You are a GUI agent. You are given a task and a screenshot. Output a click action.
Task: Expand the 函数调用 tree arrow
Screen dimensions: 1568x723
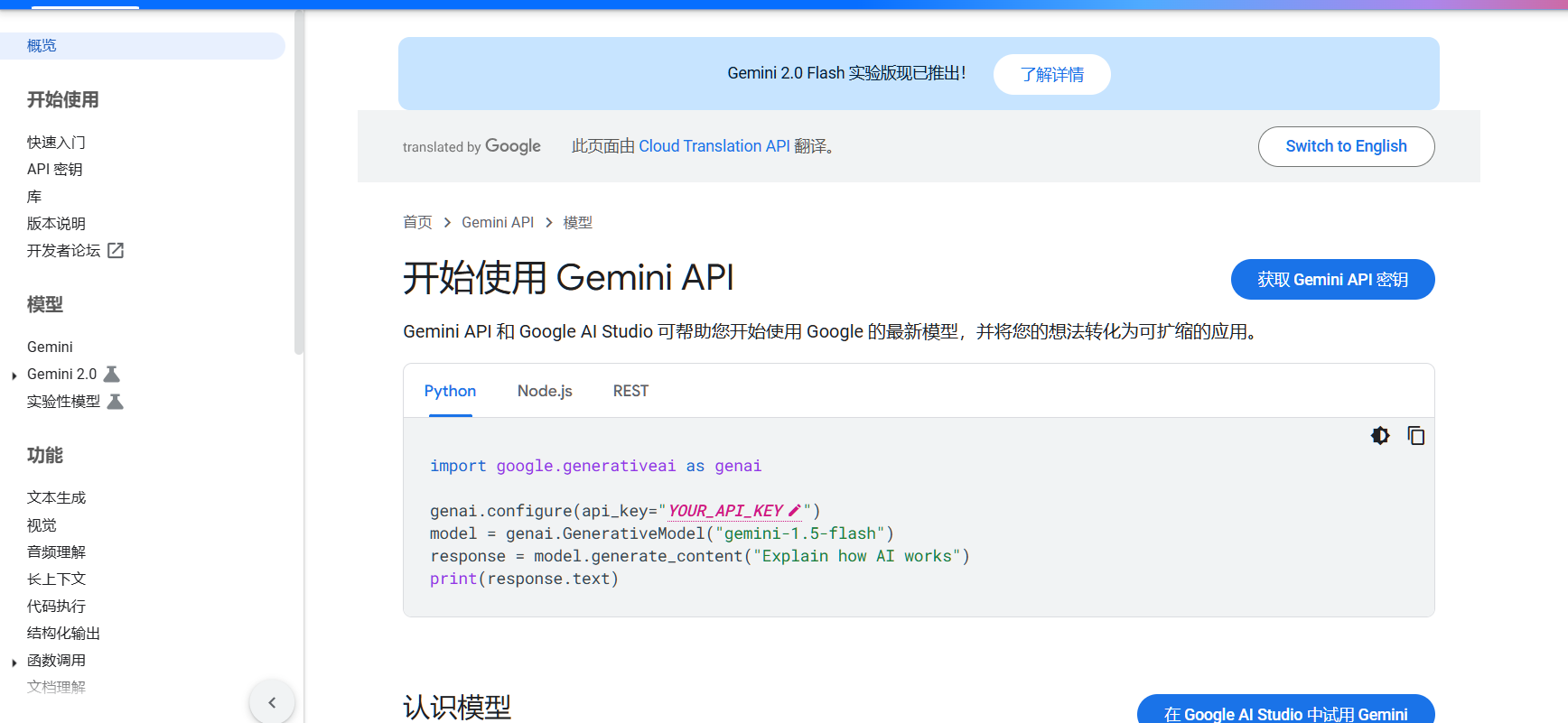(14, 663)
